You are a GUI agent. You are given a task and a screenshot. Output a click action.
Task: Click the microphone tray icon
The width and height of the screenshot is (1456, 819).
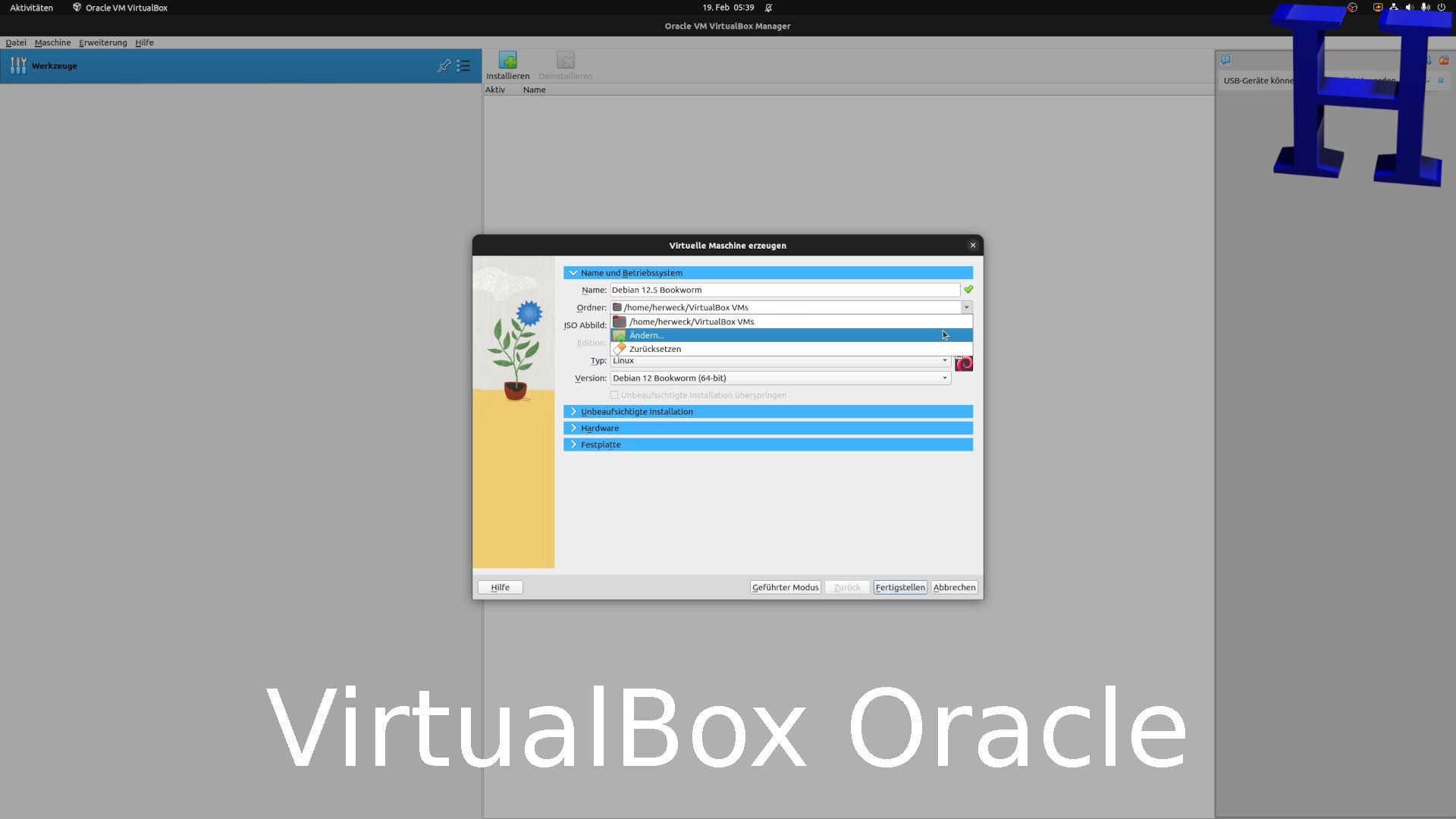pyautogui.click(x=1426, y=8)
